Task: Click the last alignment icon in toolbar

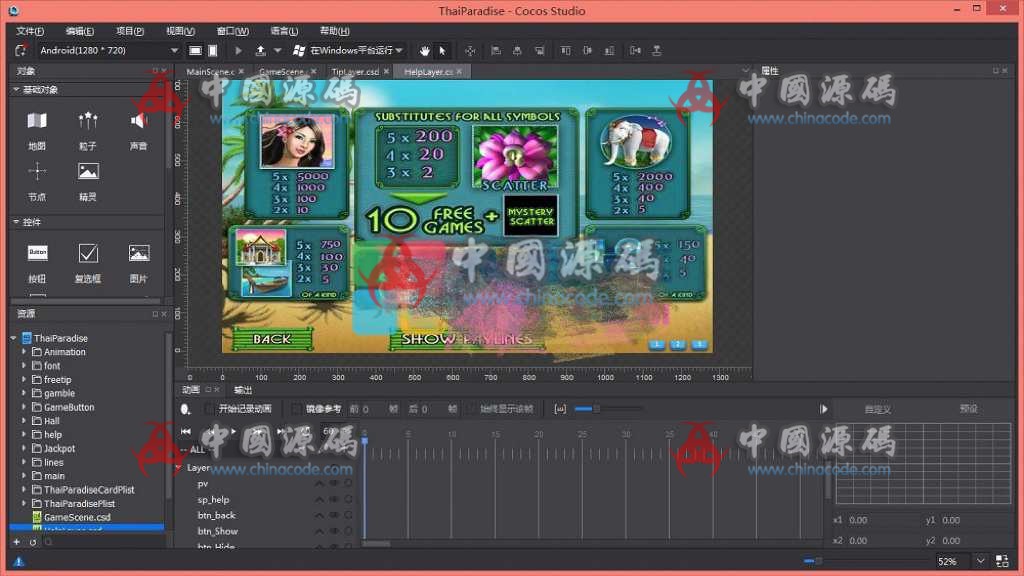Action: click(x=657, y=50)
